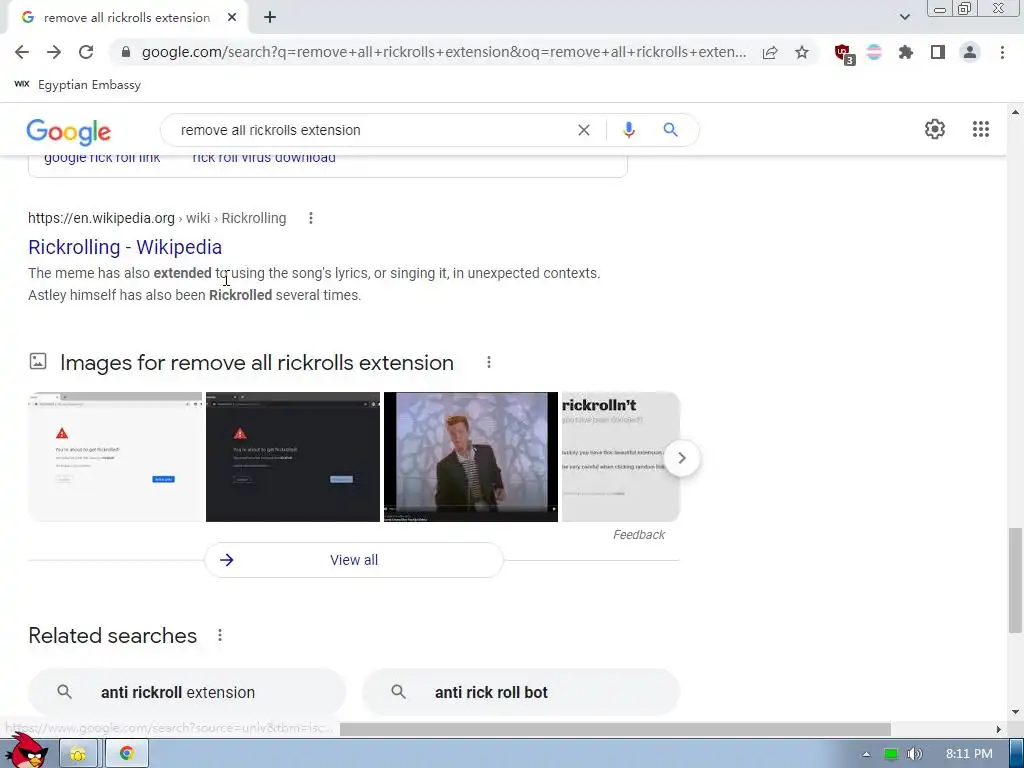
Task: Reload the current page
Action: coord(86,52)
